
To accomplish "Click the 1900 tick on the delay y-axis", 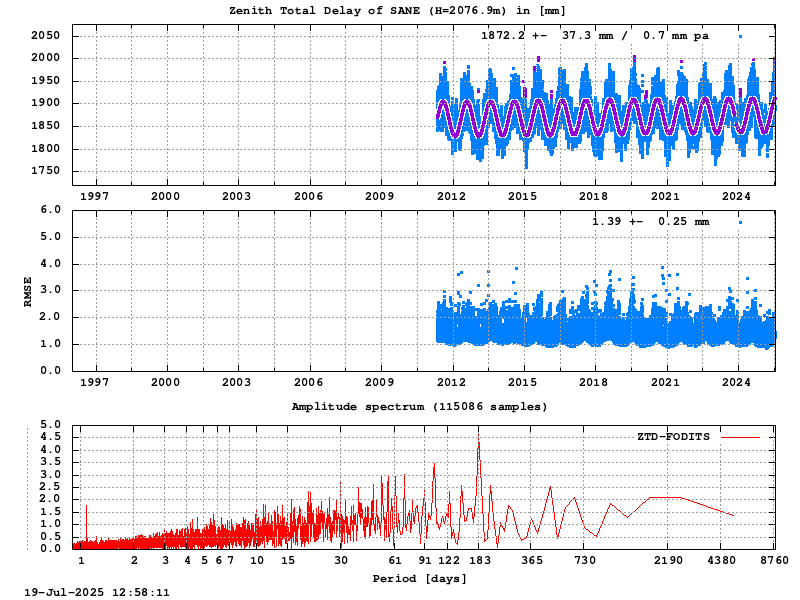I will tap(45, 103).
